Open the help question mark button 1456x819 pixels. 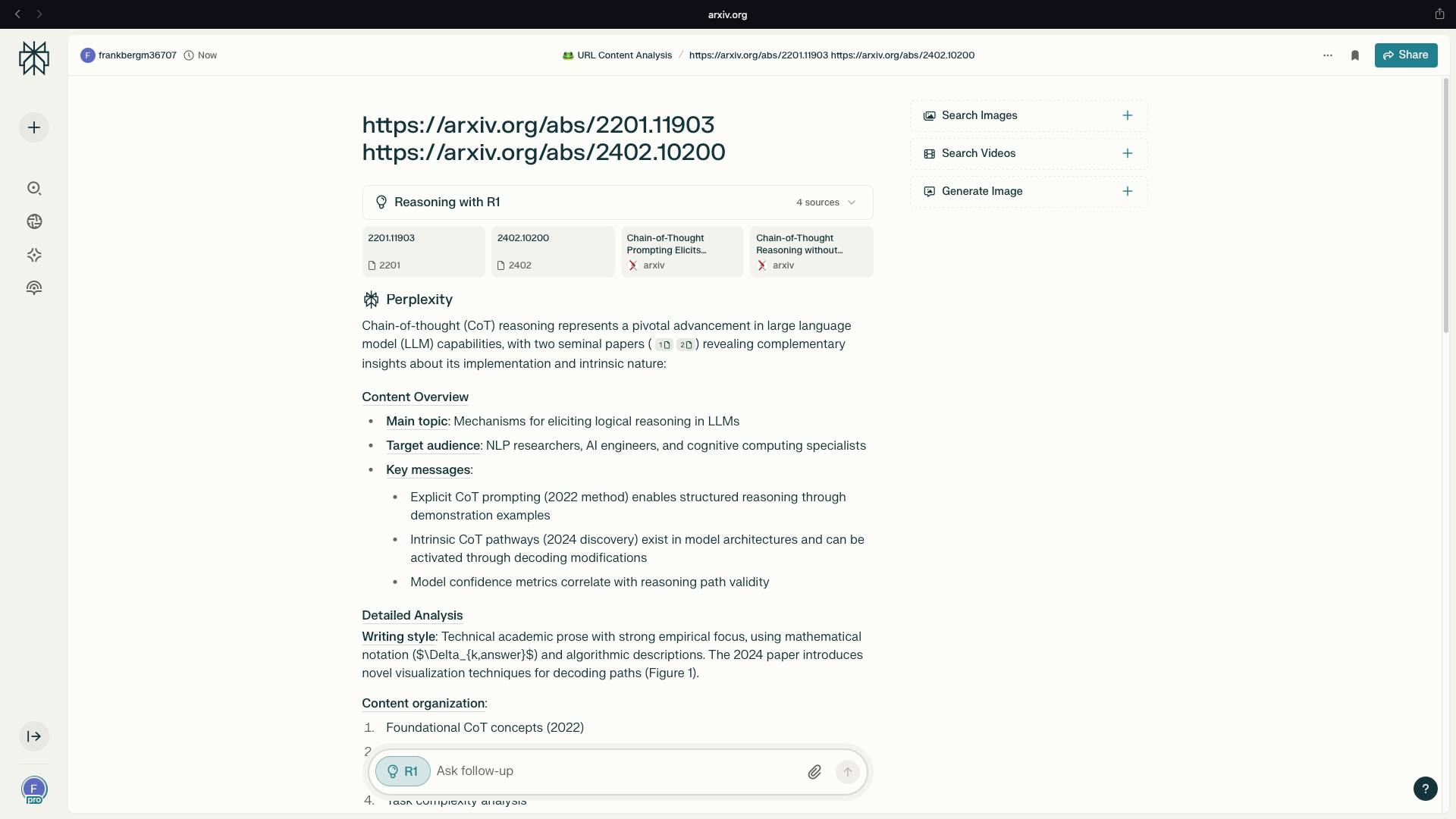pos(1425,789)
